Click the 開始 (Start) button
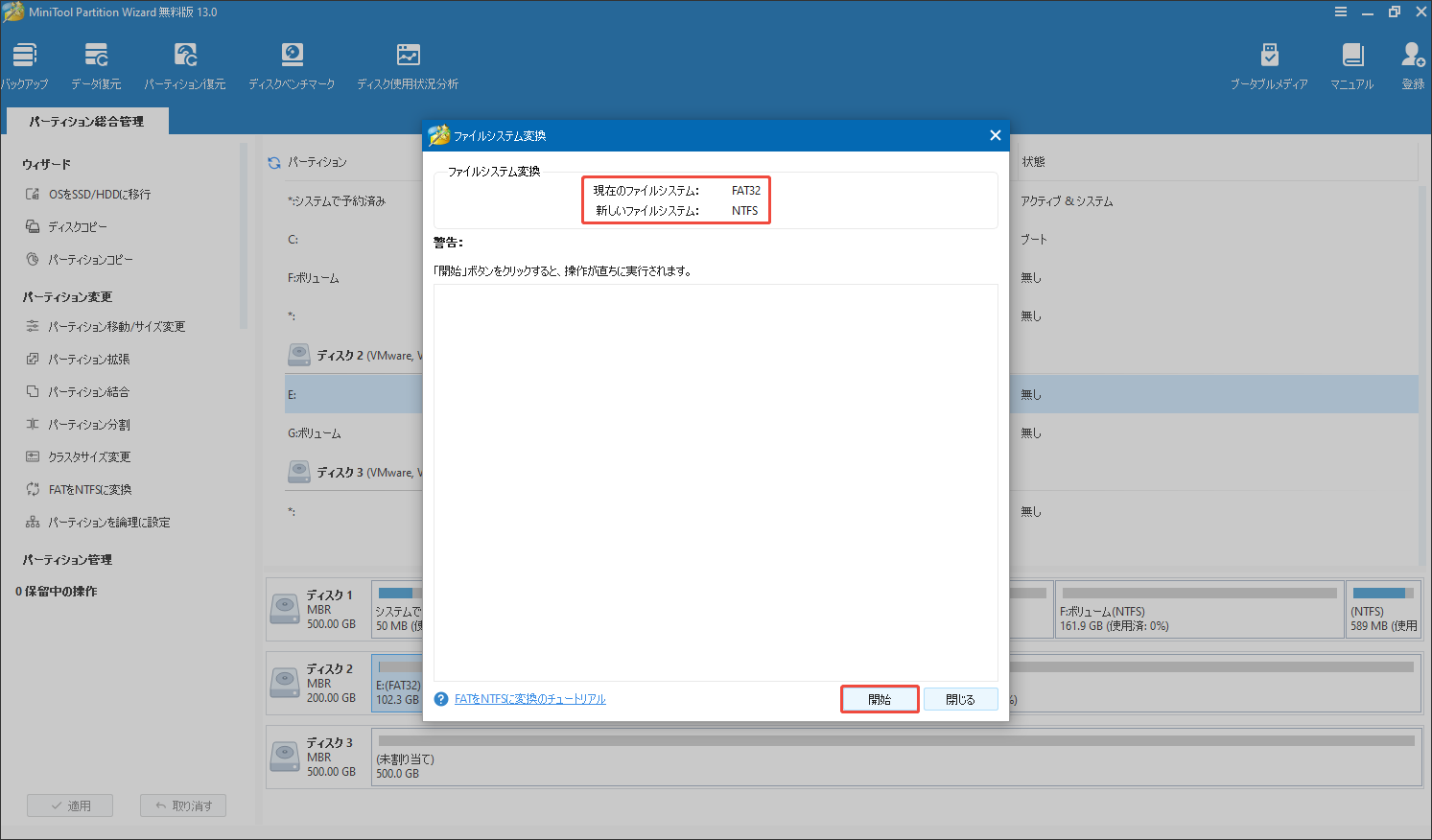Screen dimensions: 1432x840 tap(879, 699)
